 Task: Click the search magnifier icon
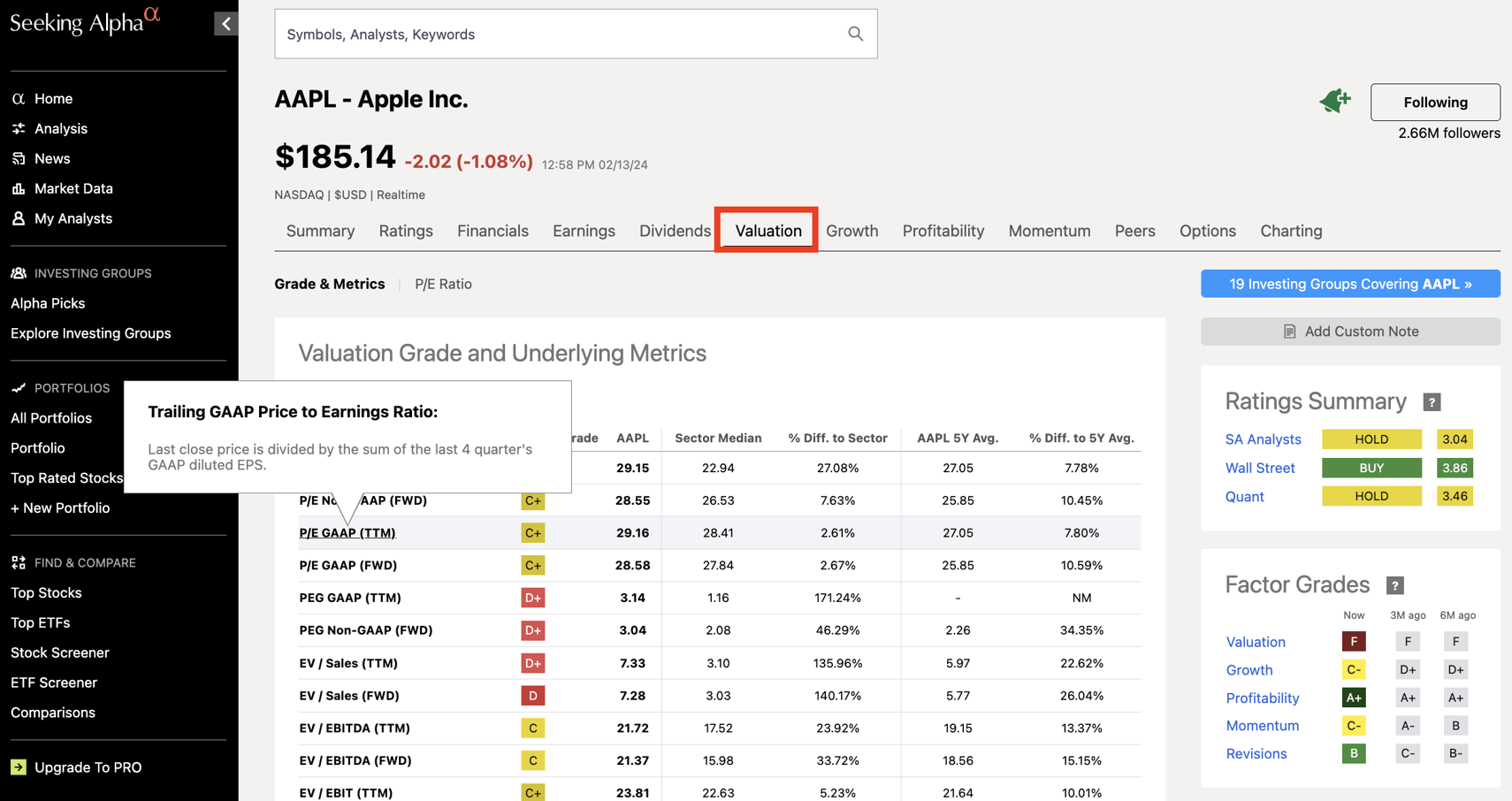click(x=854, y=33)
